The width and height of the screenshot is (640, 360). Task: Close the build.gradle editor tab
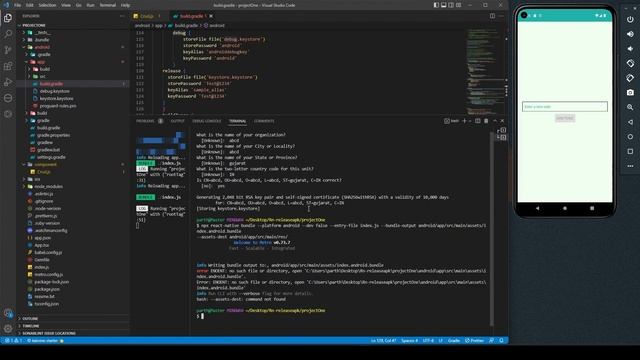(211, 16)
